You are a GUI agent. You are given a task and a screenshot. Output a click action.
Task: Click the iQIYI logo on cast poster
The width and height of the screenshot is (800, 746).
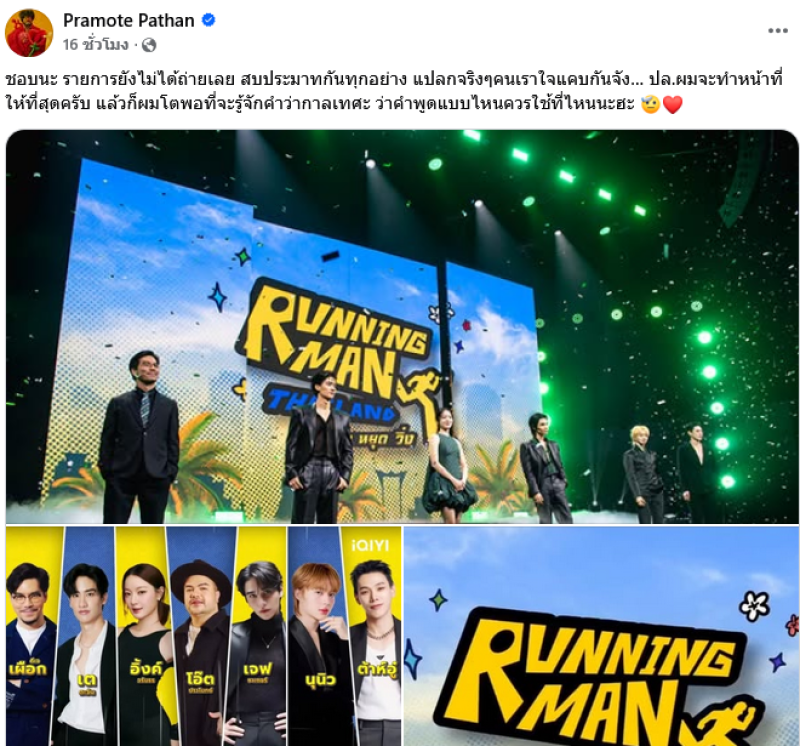(370, 546)
